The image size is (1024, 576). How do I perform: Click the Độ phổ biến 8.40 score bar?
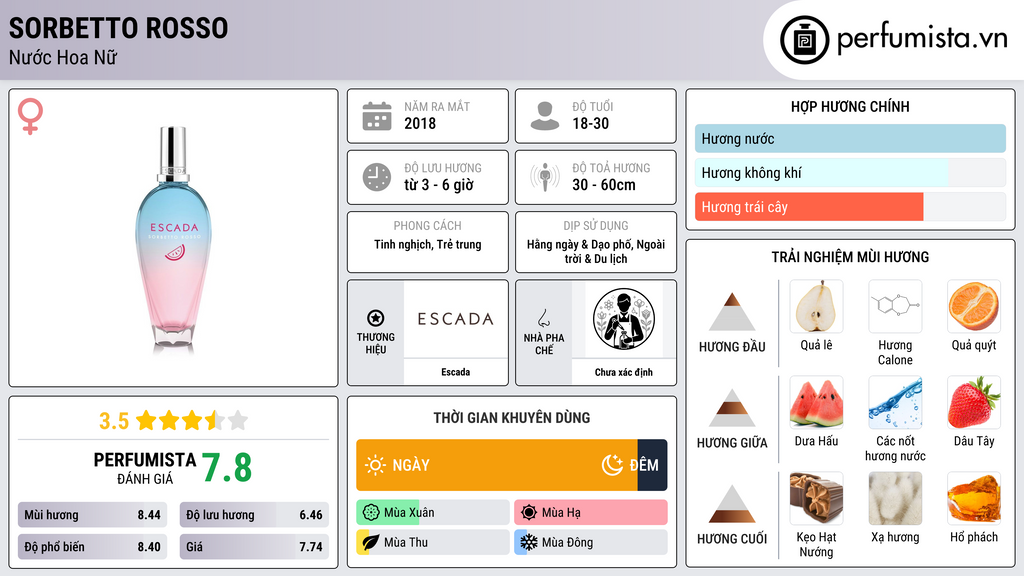pyautogui.click(x=92, y=547)
